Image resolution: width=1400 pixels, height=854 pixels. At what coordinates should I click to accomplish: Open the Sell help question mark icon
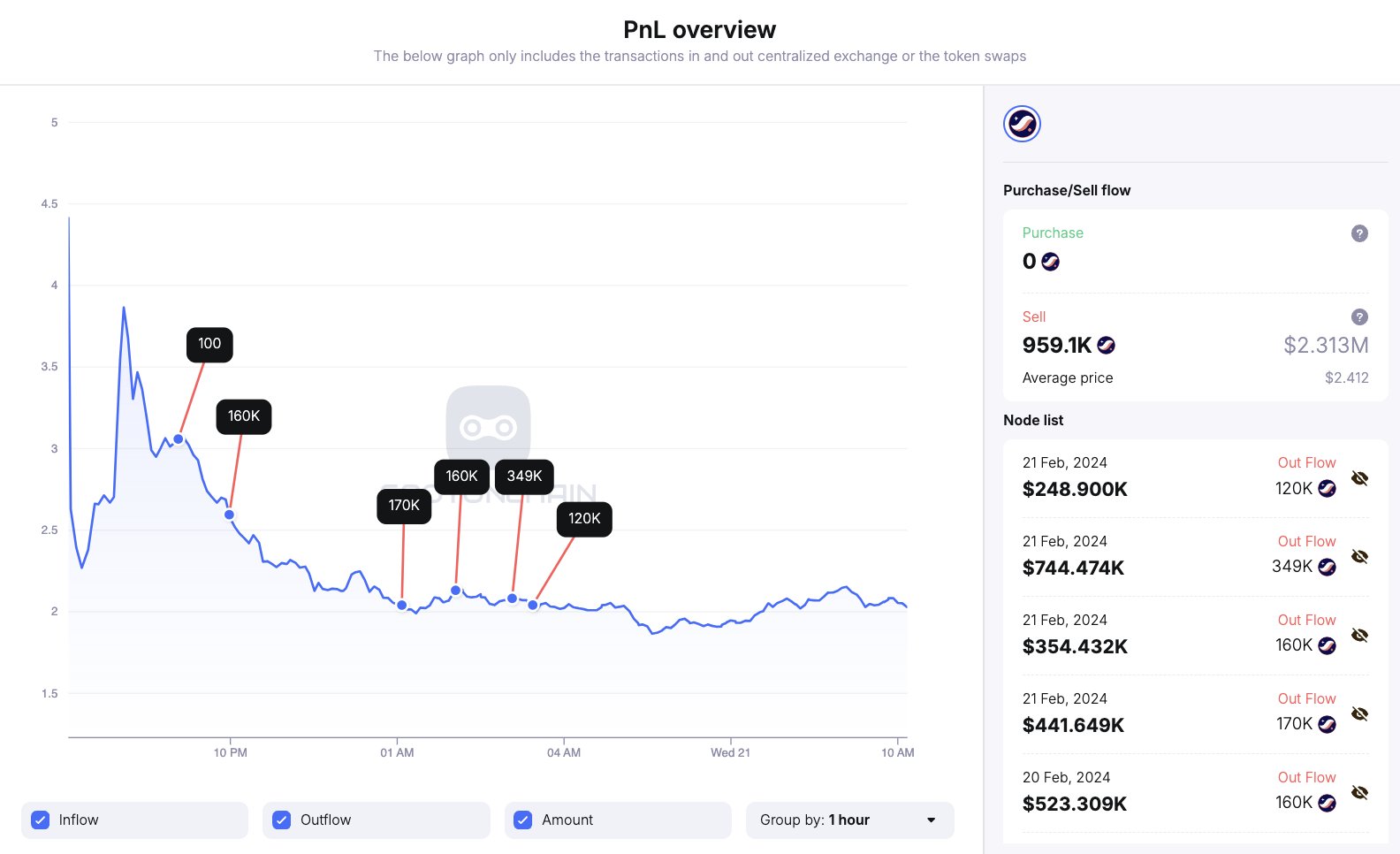point(1359,317)
